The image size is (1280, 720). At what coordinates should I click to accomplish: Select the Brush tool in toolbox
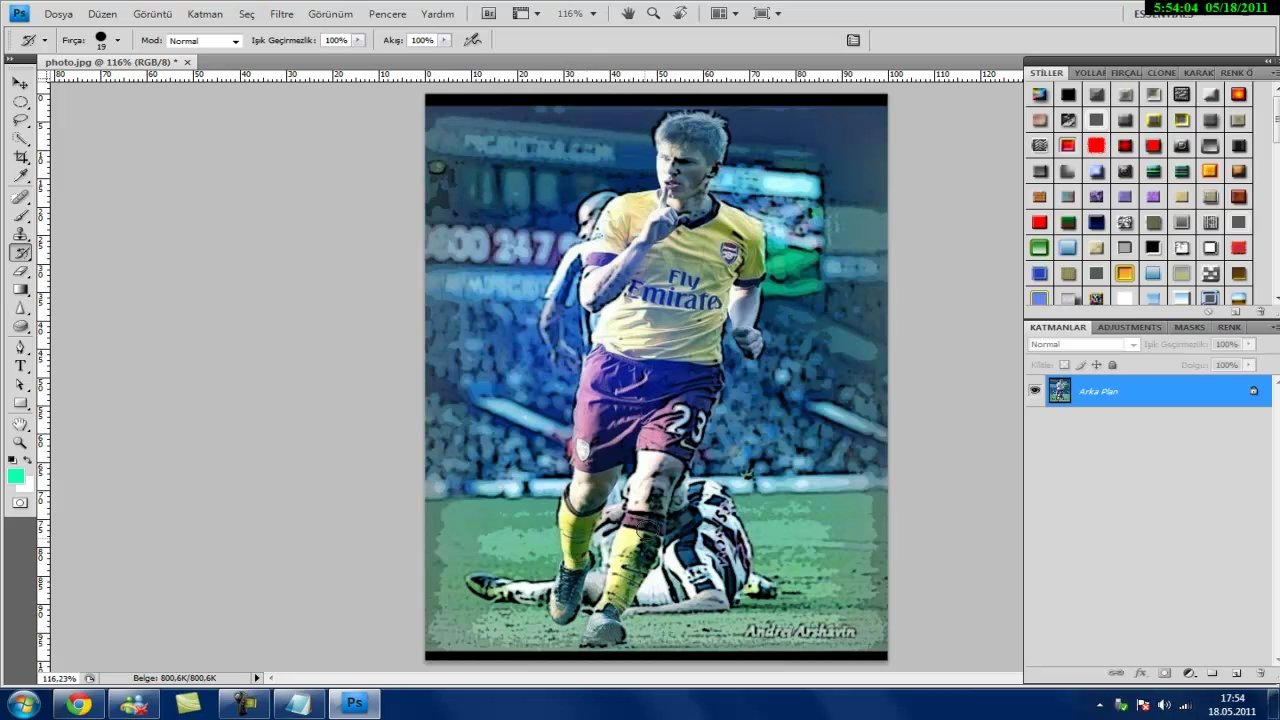click(x=20, y=215)
